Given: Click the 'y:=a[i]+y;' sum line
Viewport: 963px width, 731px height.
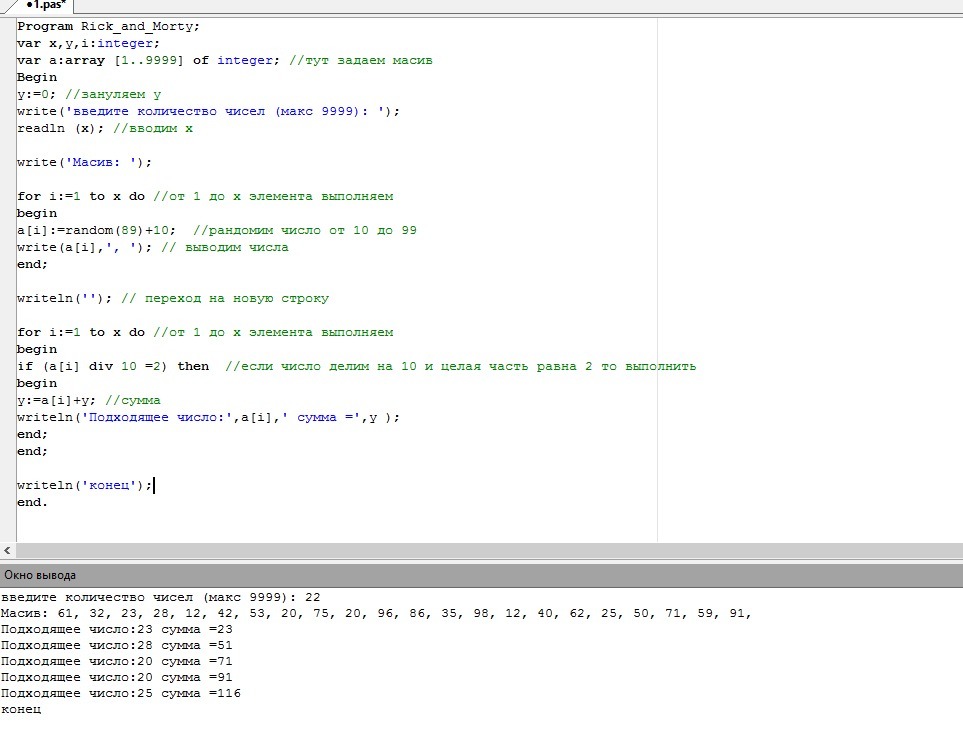Looking at the screenshot, I should [x=89, y=401].
